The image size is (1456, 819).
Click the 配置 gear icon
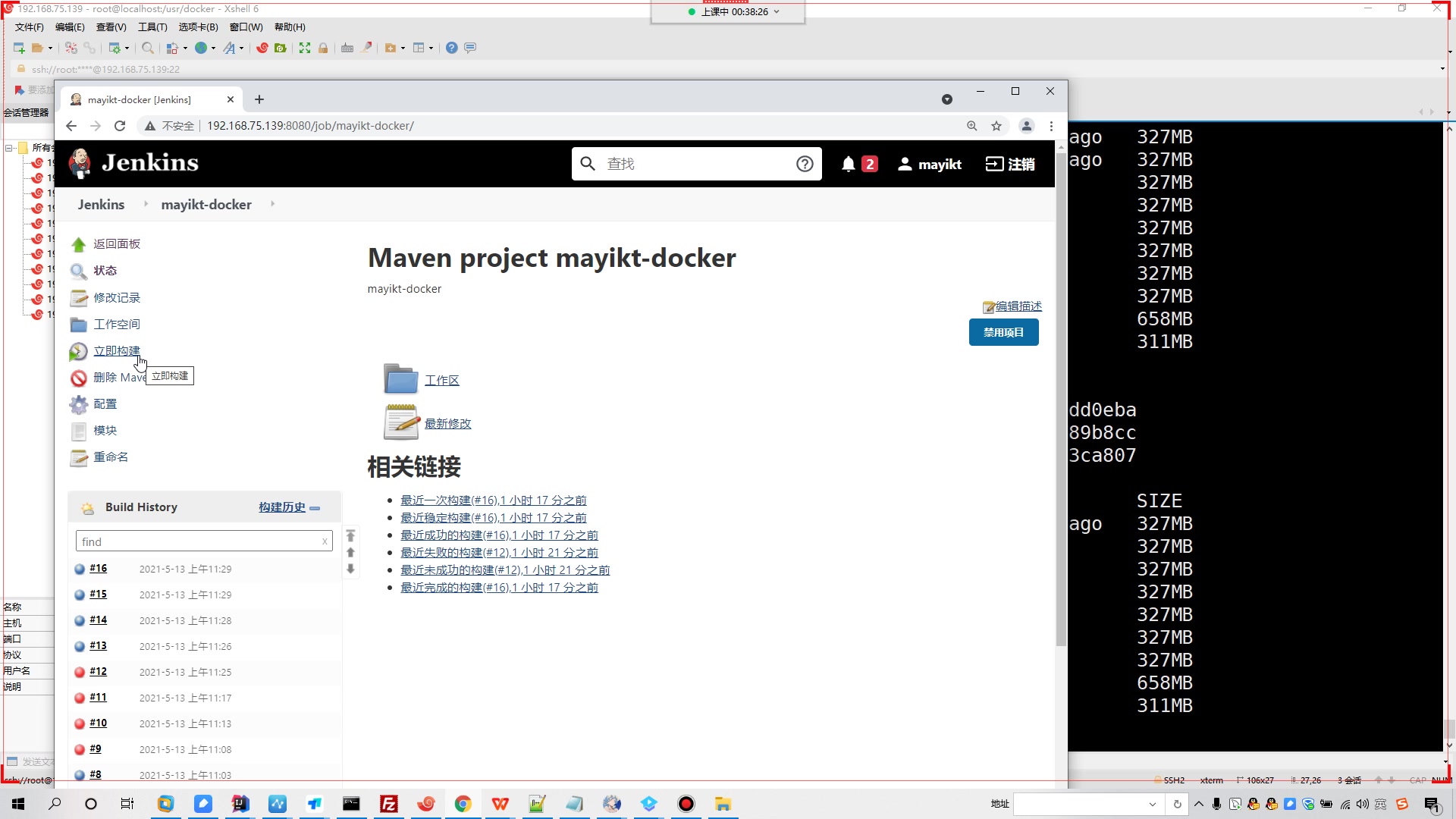click(x=78, y=404)
